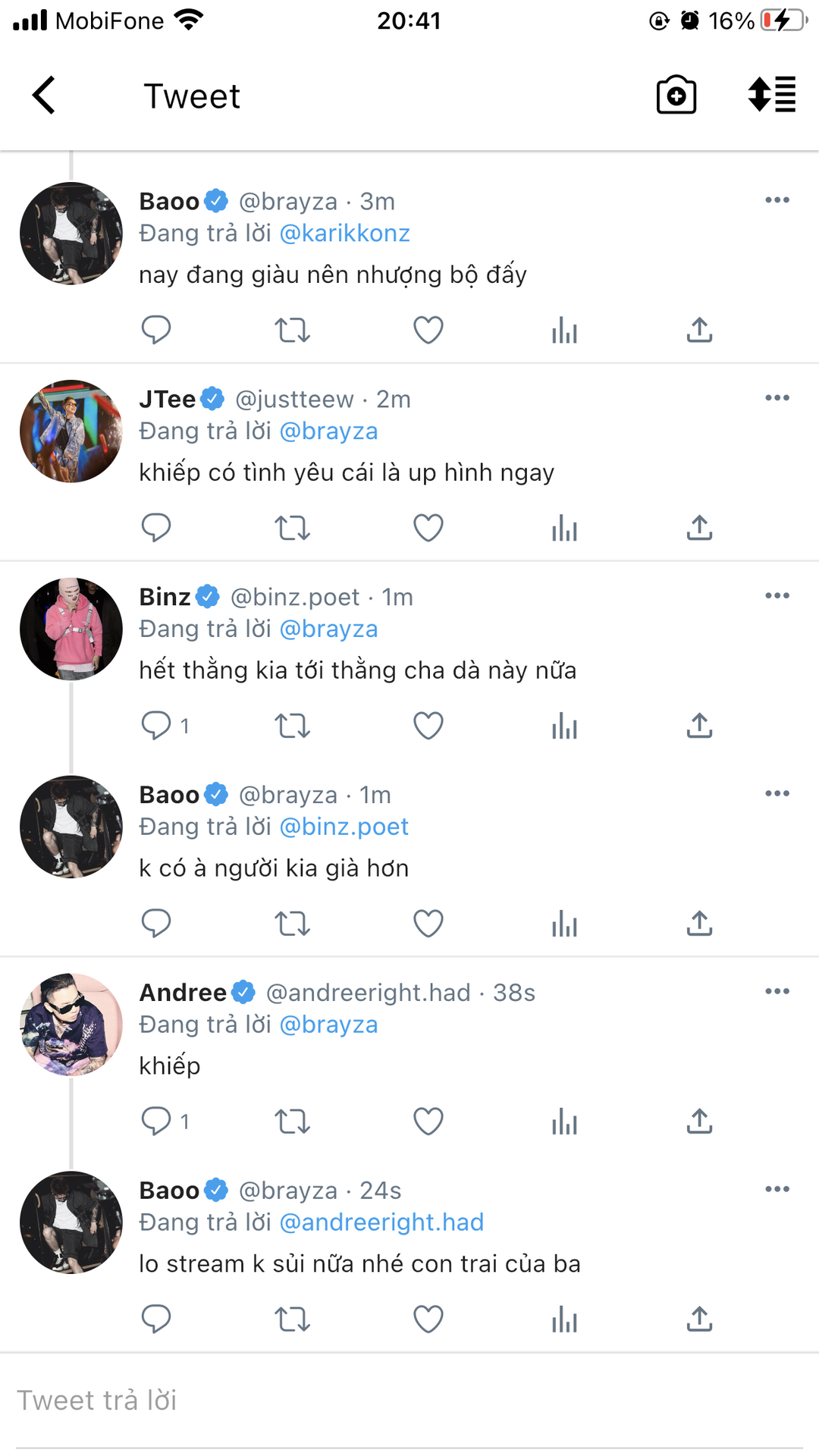Open the camera add-photo icon
Screen dimensions: 819x1456
tap(676, 96)
